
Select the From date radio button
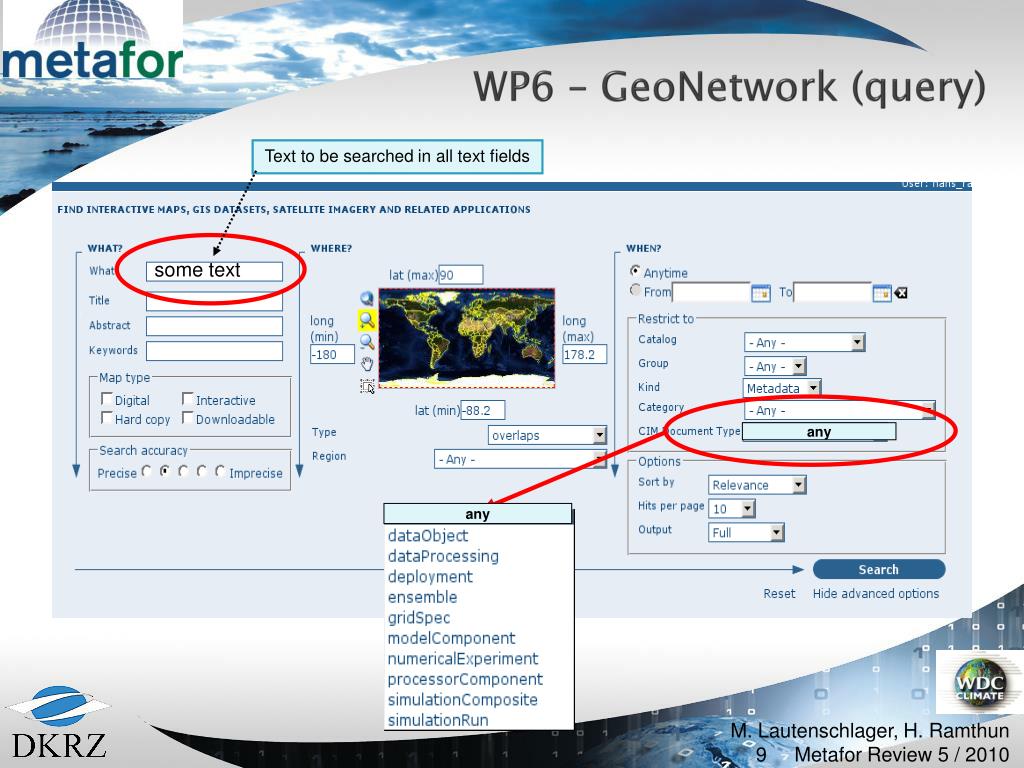(x=635, y=289)
